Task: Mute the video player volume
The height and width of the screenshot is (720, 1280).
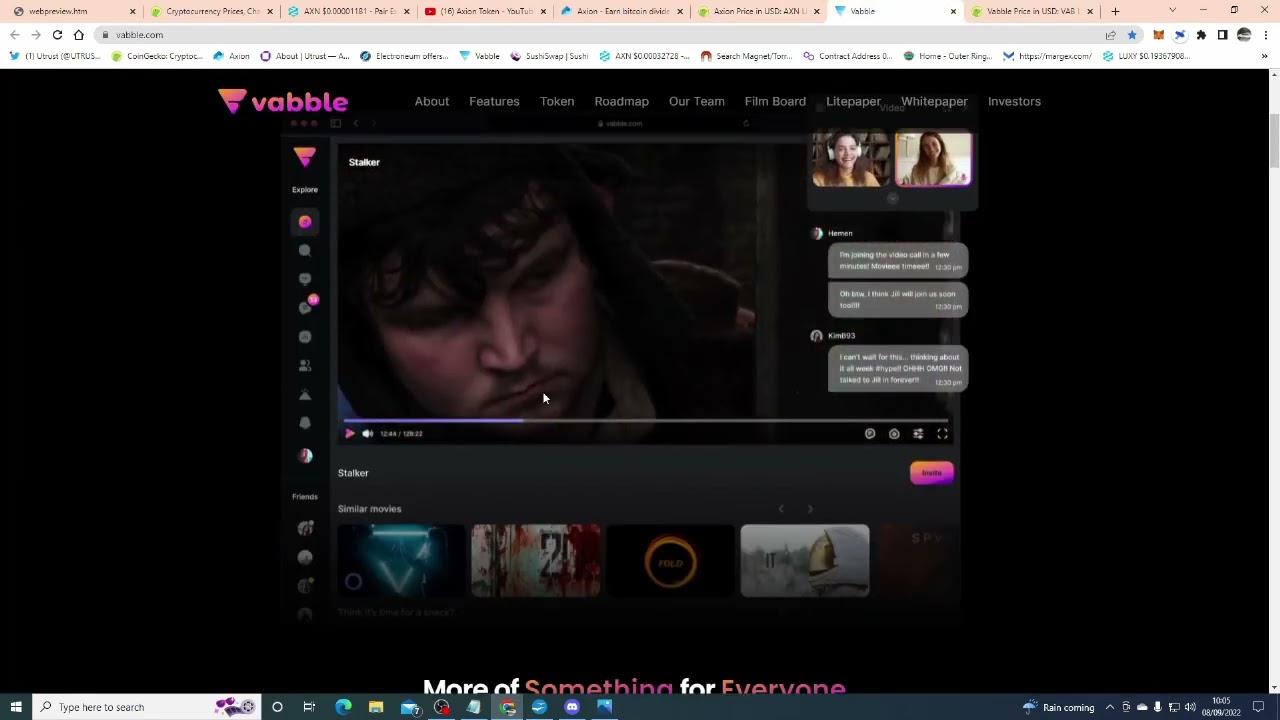Action: coord(367,434)
